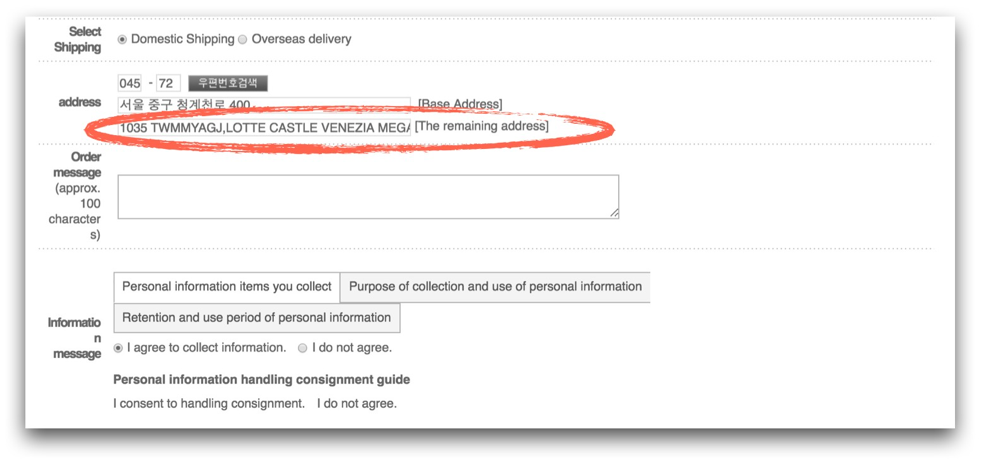Select the Overseas delivery radio button
This screenshot has width=987, height=460.
click(243, 40)
